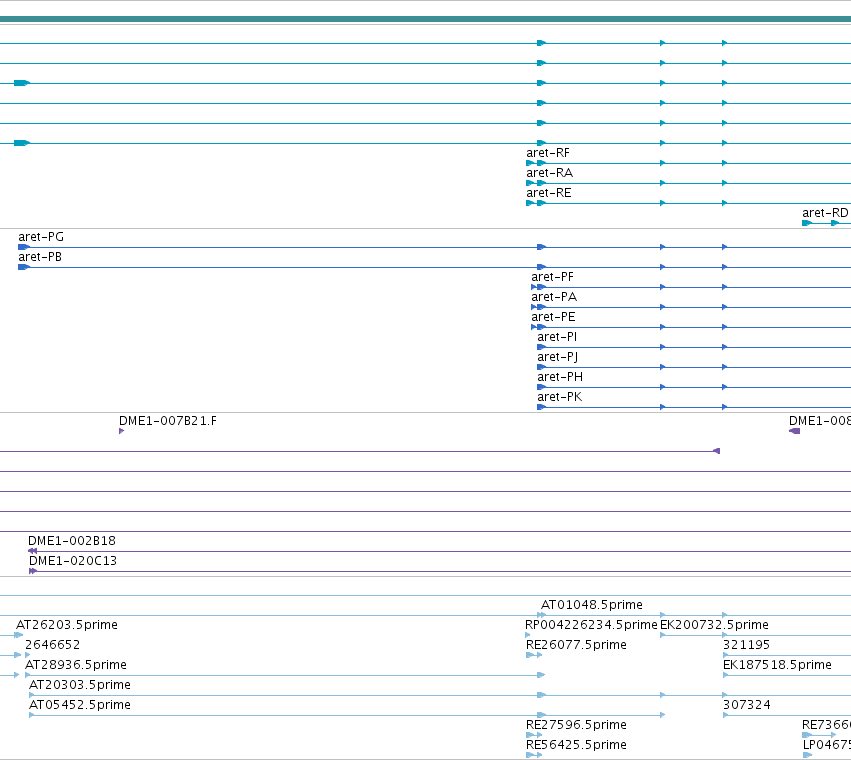Click the aret-RF first exon glyph
This screenshot has height=760, width=851.
click(x=530, y=163)
